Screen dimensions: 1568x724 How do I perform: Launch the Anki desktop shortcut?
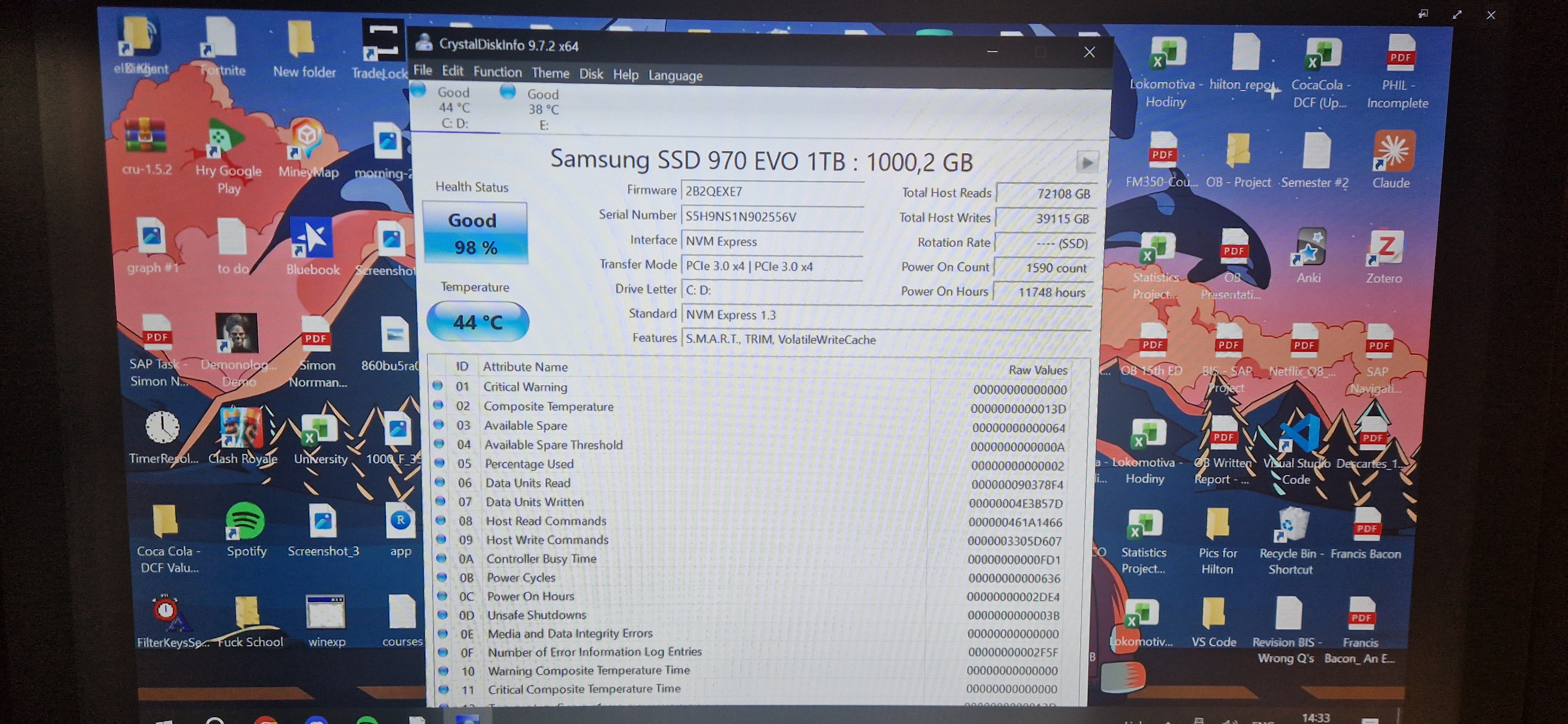click(x=1309, y=255)
